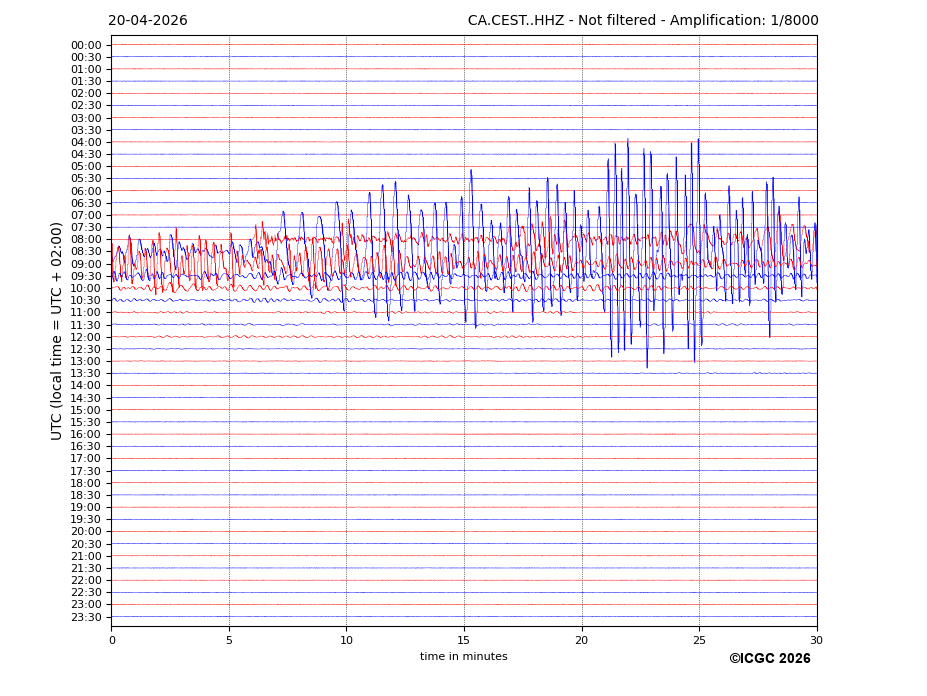Click the date label 20-04-2026

[x=148, y=21]
